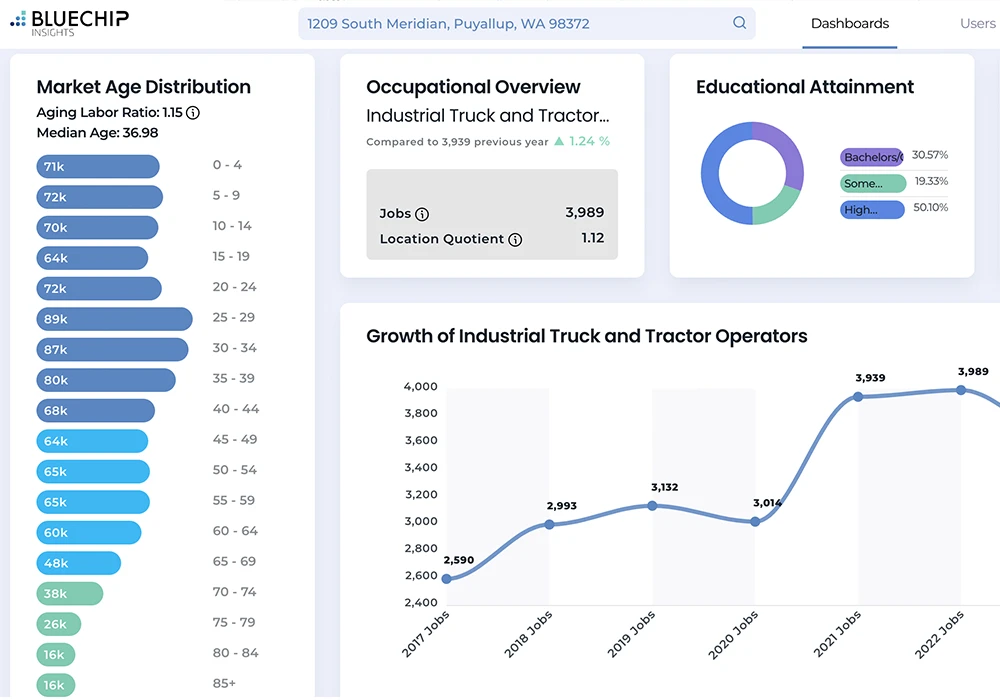Viewport: 1000px width, 700px height.
Task: Click the Location Quotient info icon
Action: (515, 240)
